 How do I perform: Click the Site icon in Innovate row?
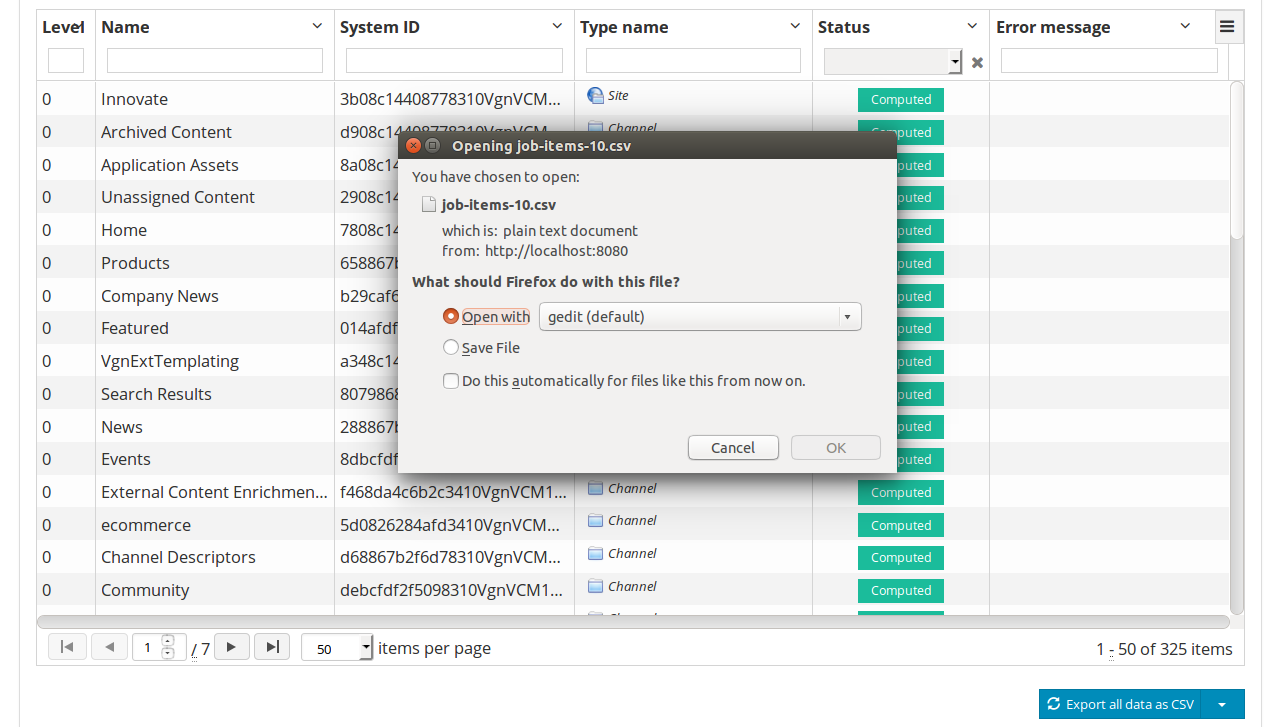tap(595, 96)
